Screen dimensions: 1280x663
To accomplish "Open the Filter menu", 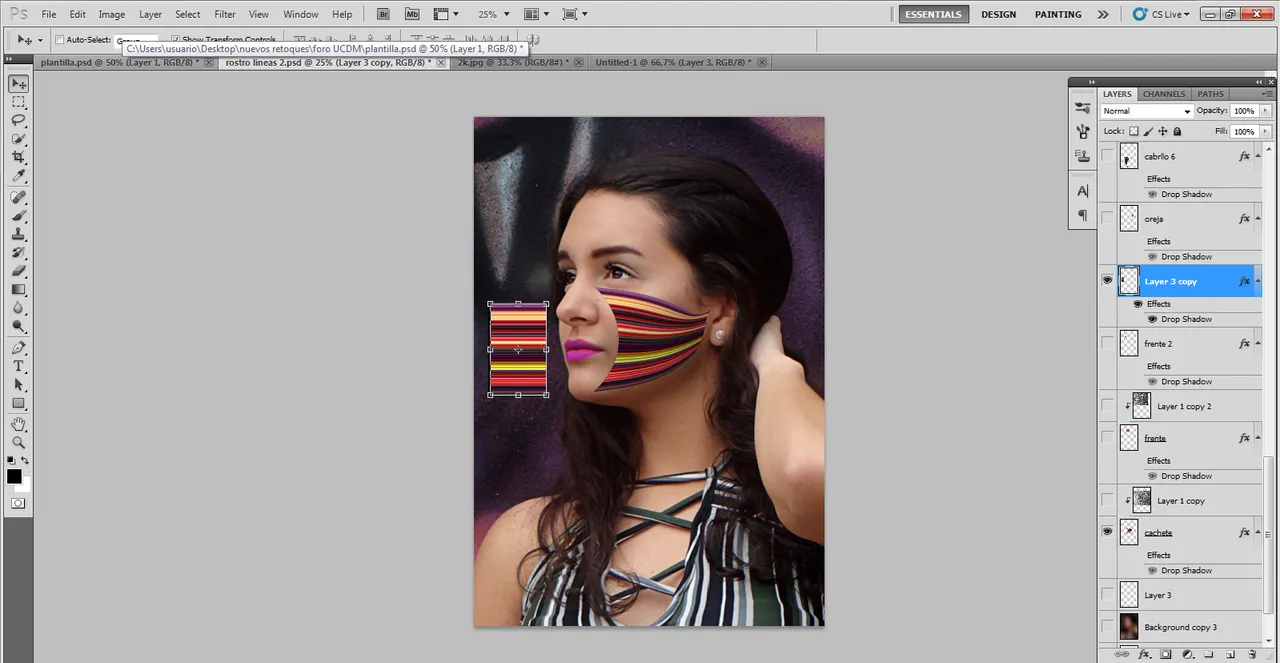I will pos(225,15).
